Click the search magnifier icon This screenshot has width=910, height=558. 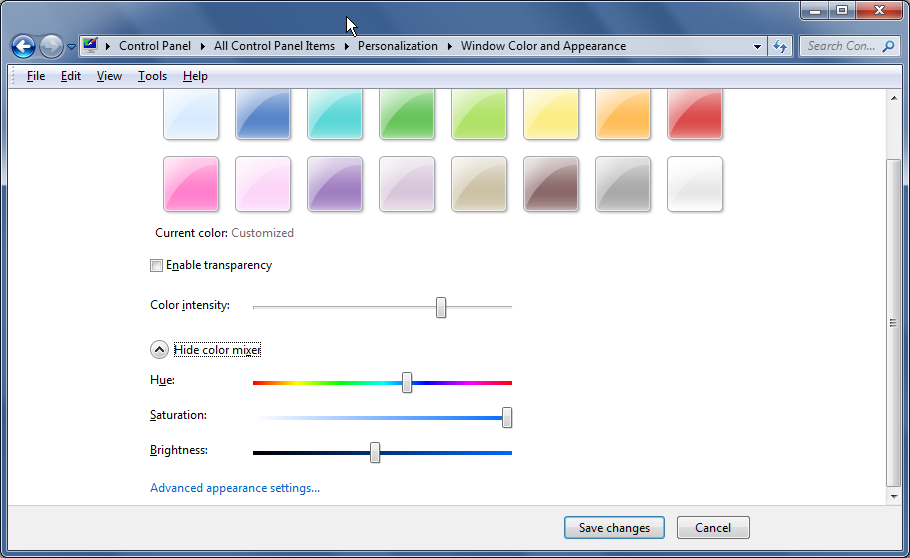888,46
